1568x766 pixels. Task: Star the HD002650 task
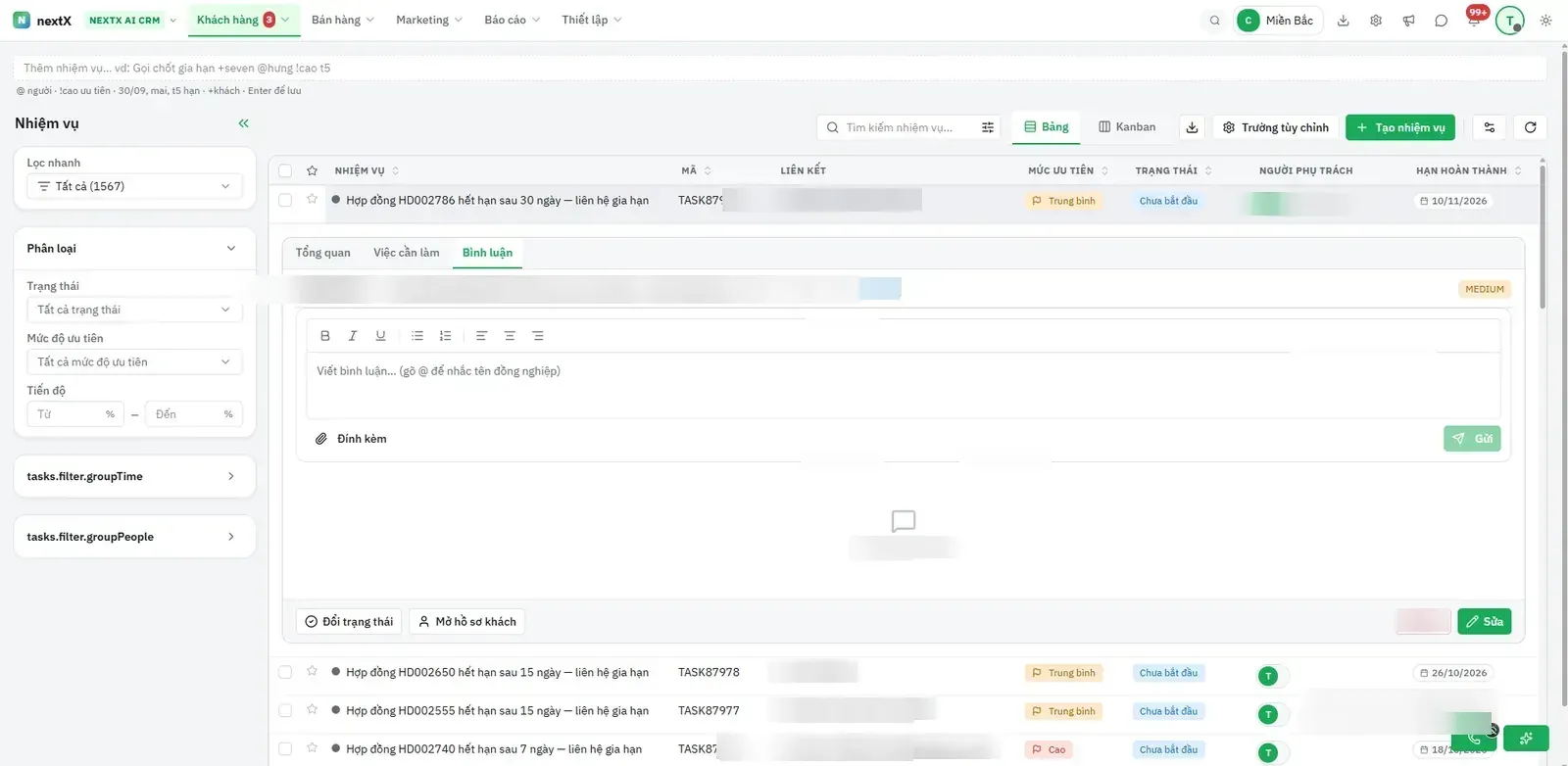(312, 671)
